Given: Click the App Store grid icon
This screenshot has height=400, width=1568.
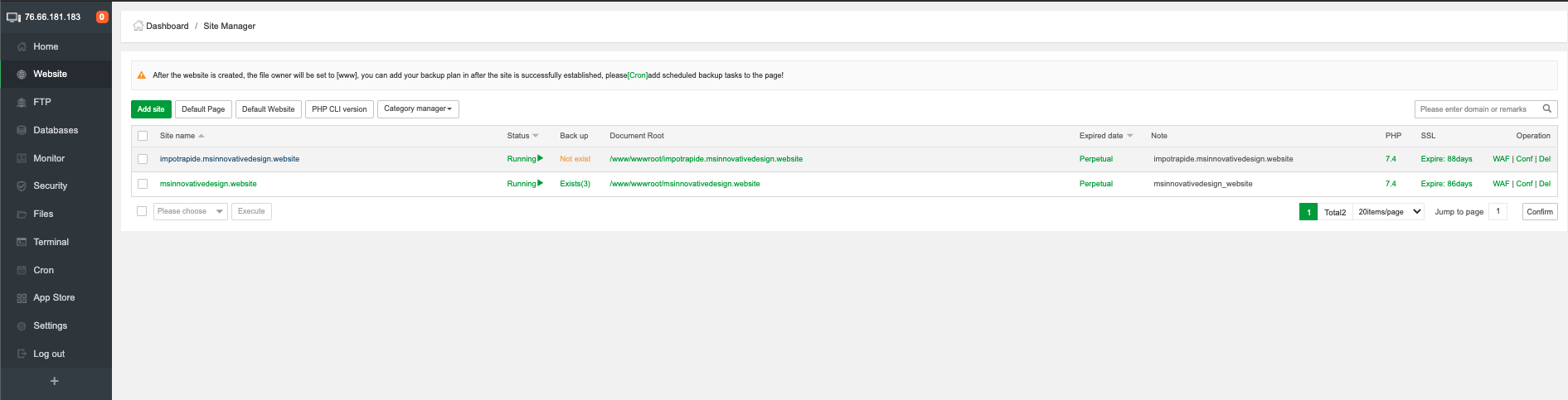Looking at the screenshot, I should 22,298.
